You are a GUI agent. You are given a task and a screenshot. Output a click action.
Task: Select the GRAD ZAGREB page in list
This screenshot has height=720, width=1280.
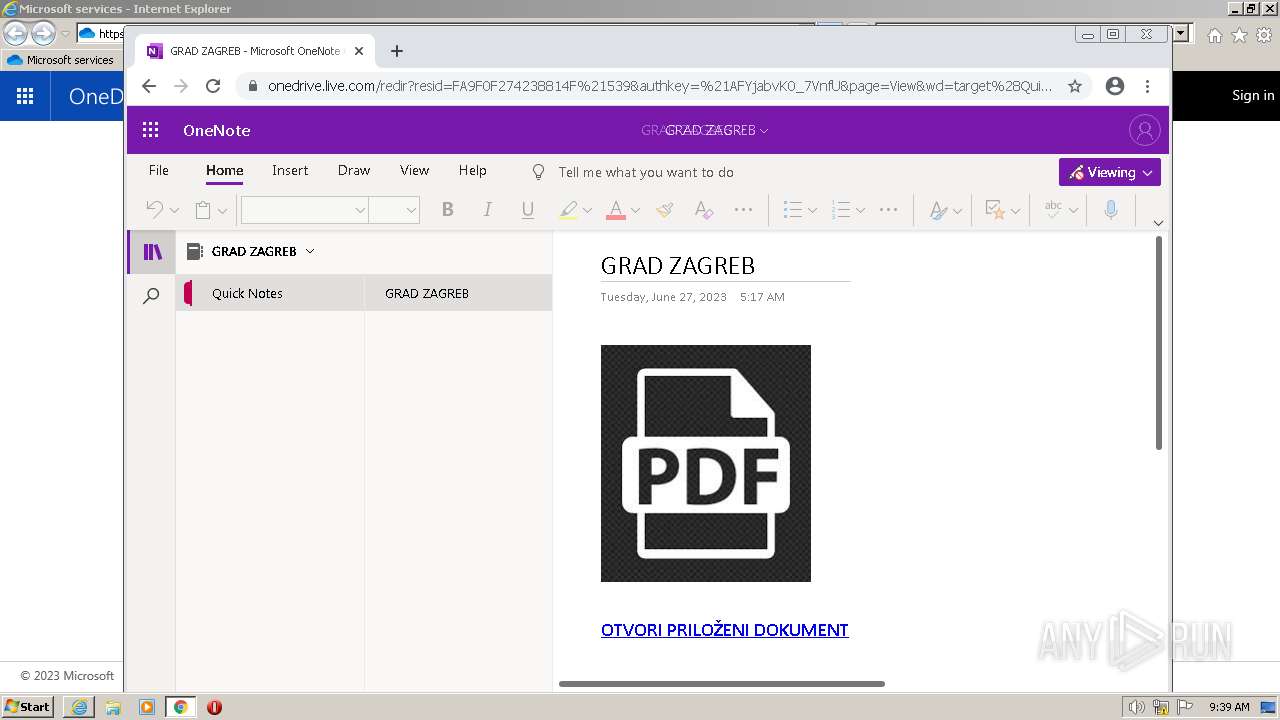tap(459, 293)
